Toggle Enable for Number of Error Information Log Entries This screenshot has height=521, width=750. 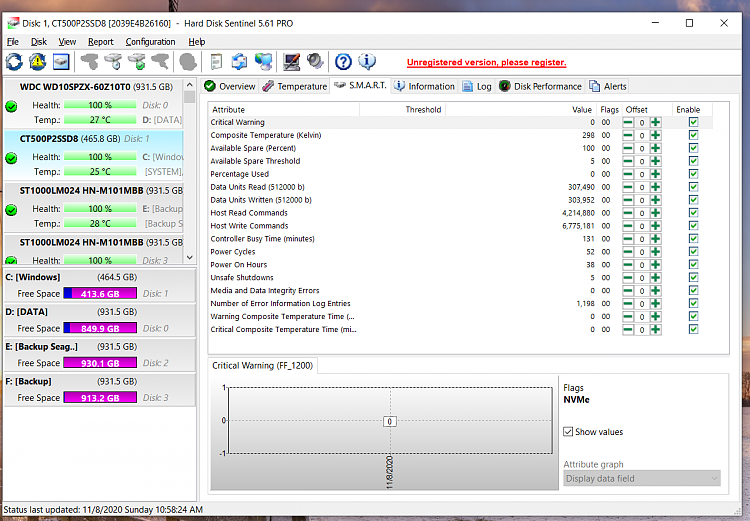tap(693, 303)
